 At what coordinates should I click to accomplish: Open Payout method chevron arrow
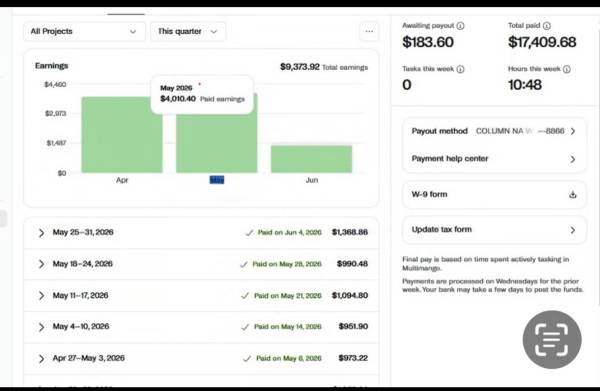[573, 131]
